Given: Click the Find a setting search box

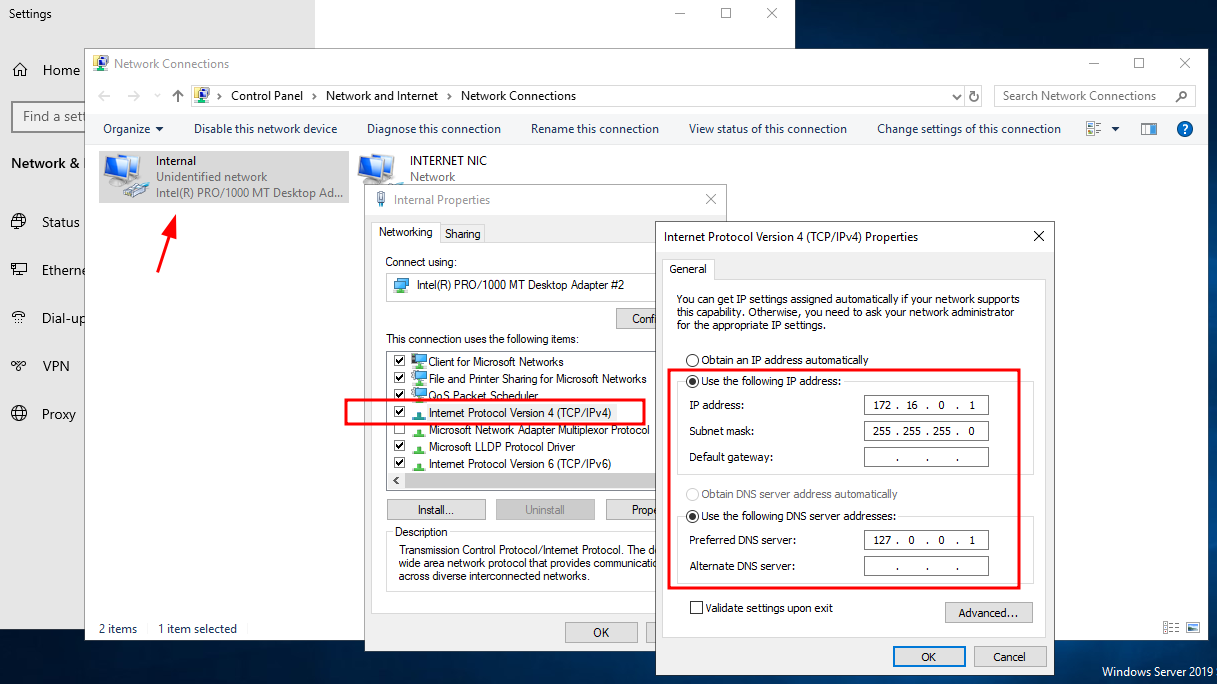Looking at the screenshot, I should click(x=50, y=116).
